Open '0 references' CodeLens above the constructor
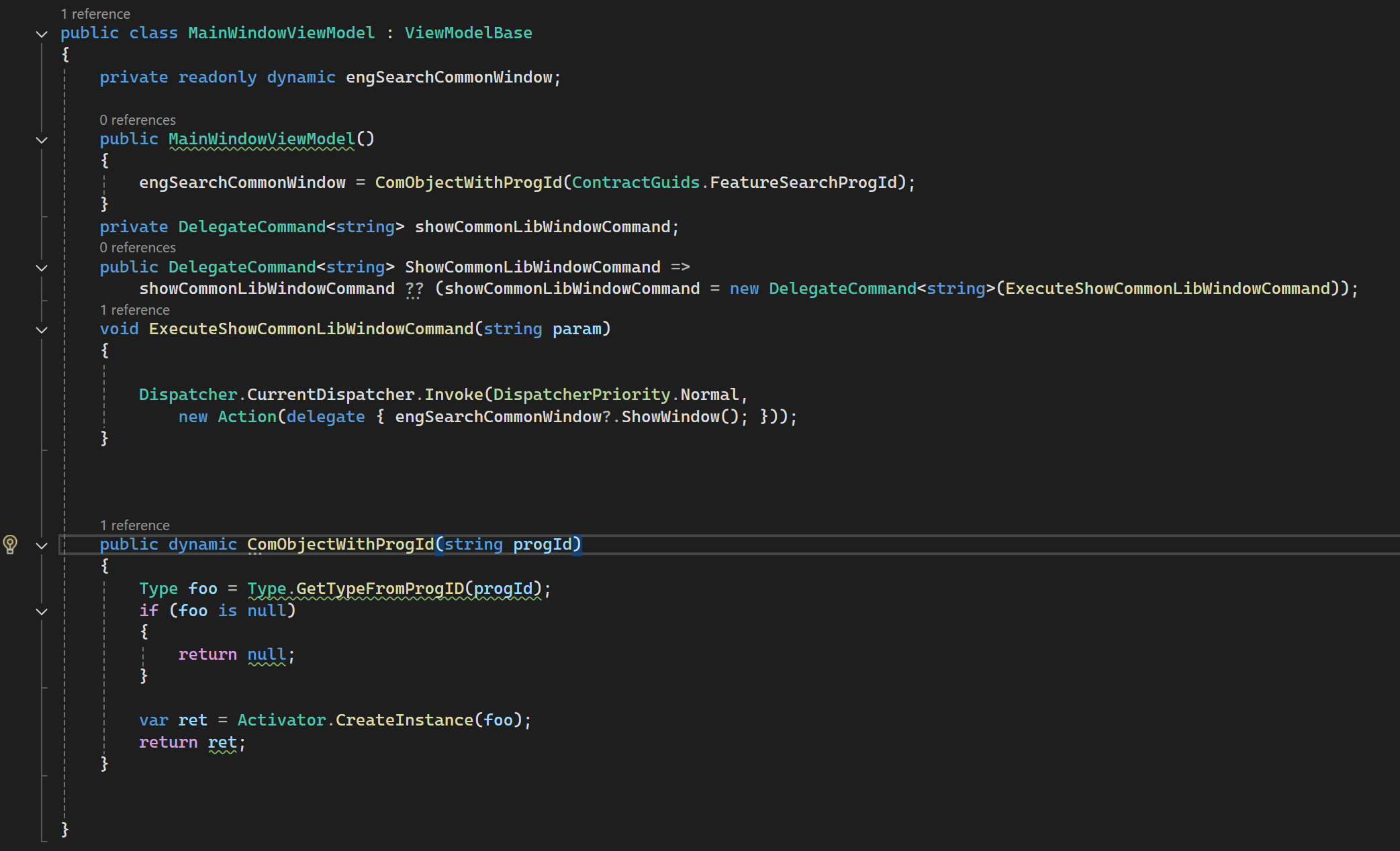 [x=138, y=120]
